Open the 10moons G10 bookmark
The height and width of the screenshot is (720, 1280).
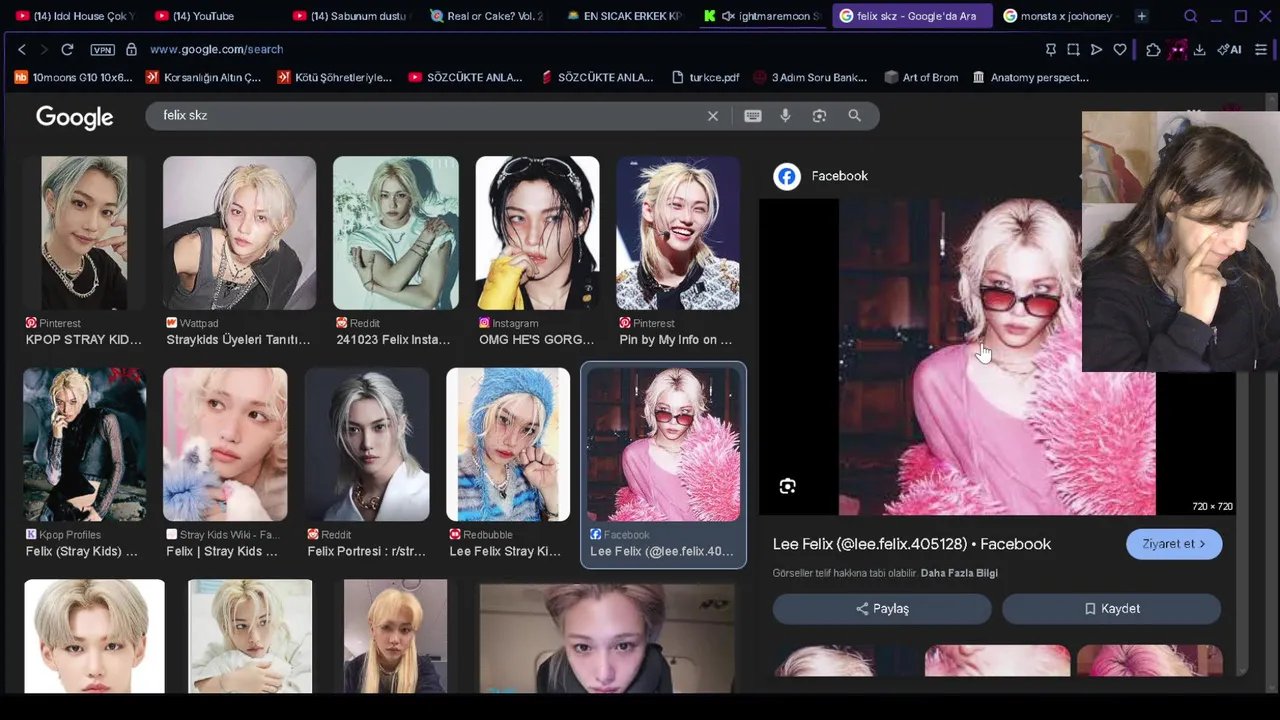pyautogui.click(x=73, y=77)
